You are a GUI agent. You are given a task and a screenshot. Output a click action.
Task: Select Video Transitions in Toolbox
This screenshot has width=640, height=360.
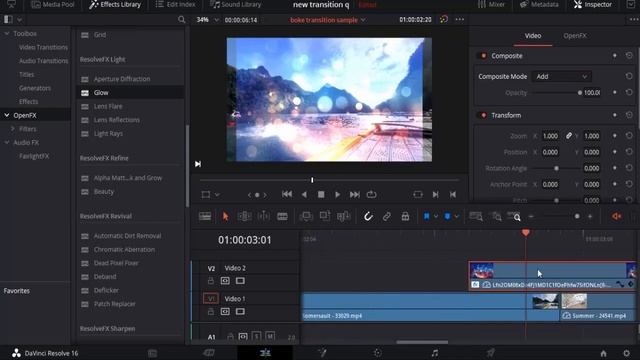pos(43,47)
